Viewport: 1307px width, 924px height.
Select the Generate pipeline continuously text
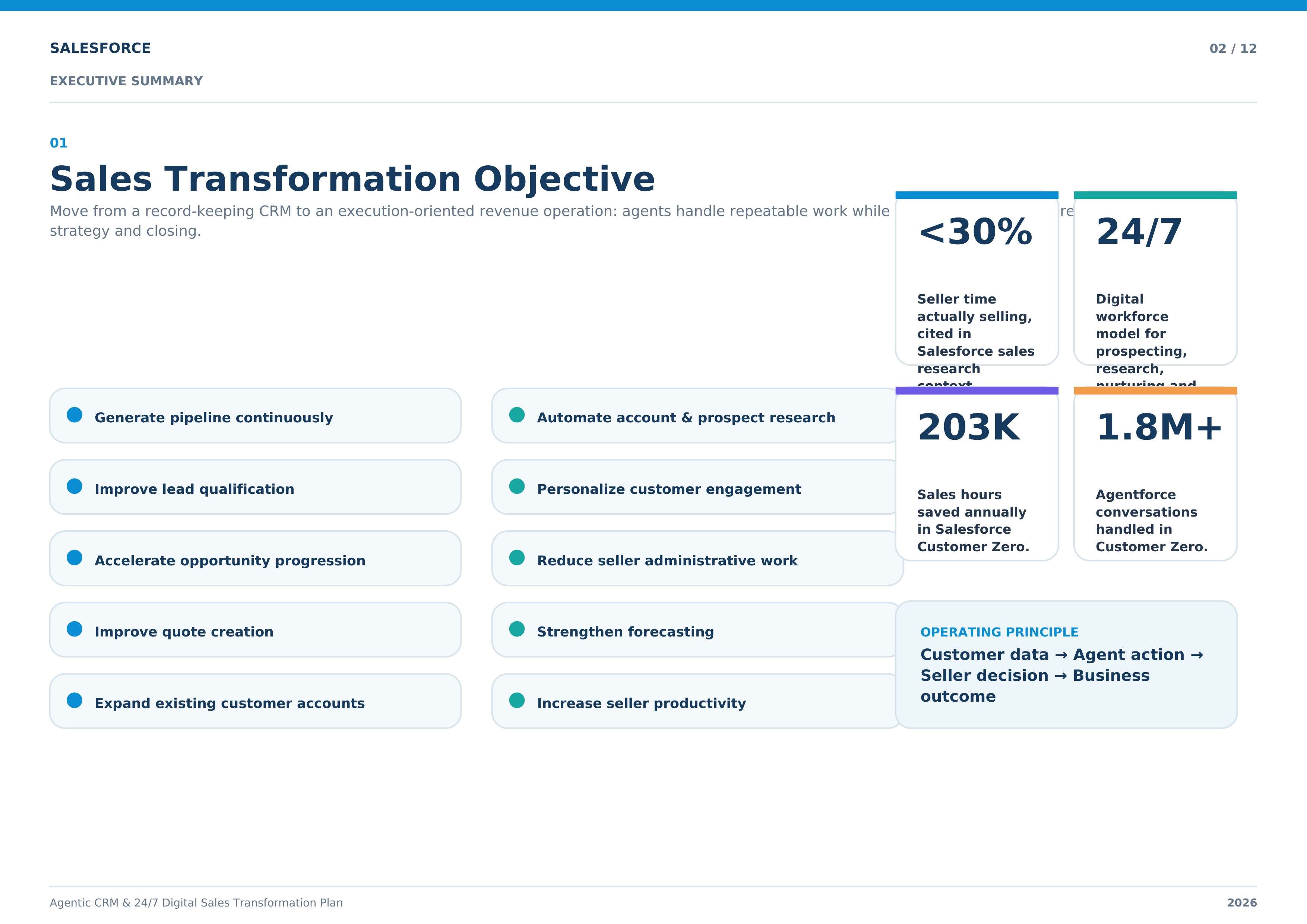click(213, 417)
